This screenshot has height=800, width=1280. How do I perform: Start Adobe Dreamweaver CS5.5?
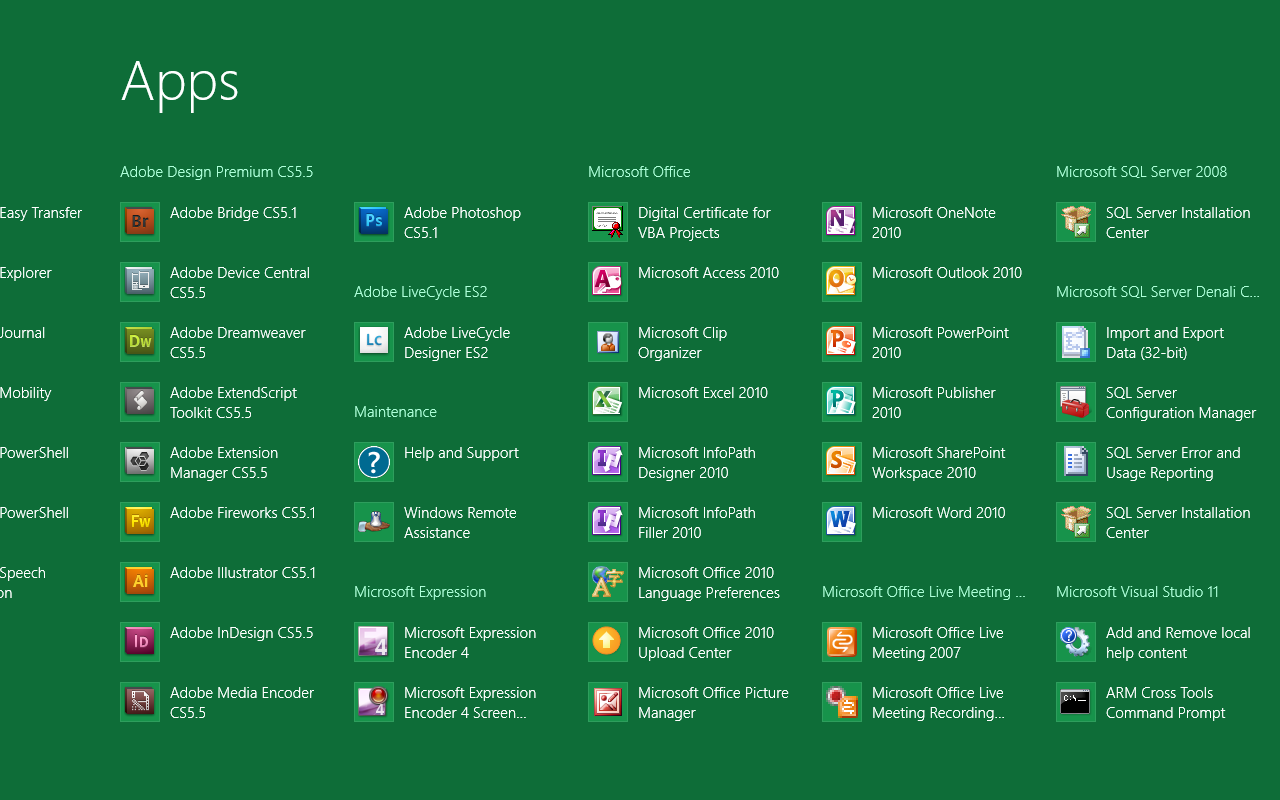(x=237, y=342)
